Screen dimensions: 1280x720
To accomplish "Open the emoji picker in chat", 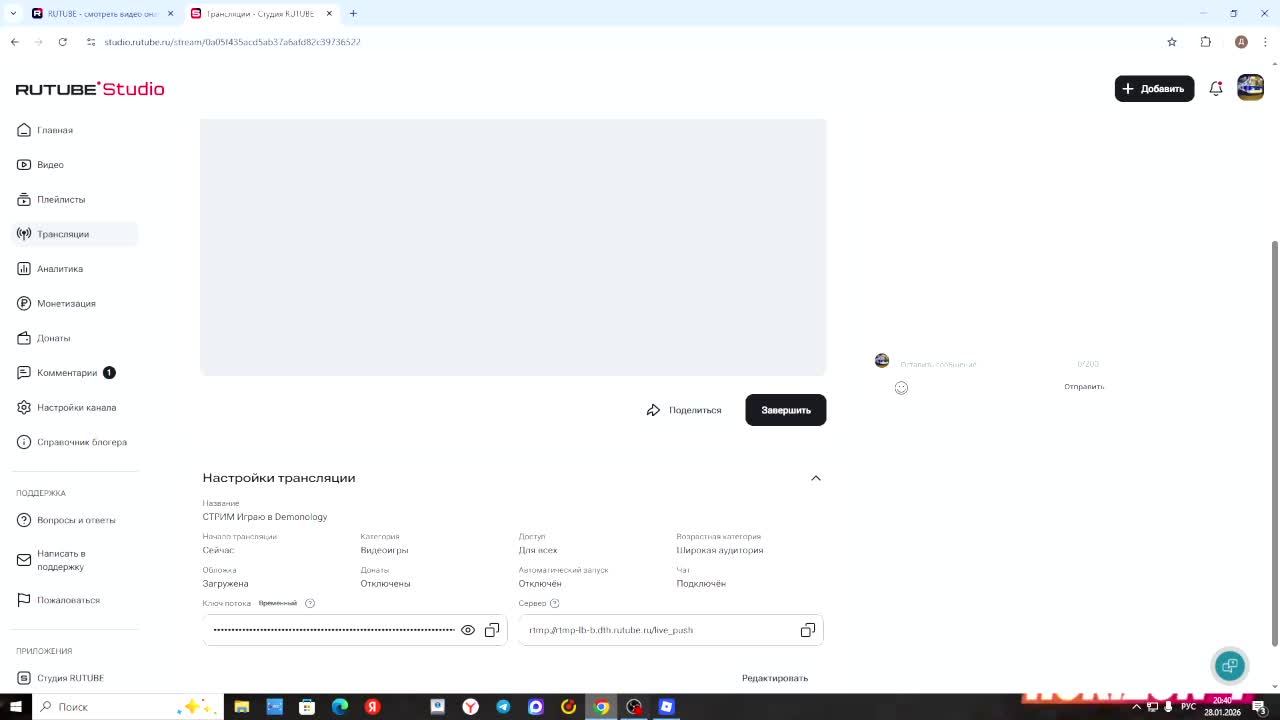I will 901,388.
